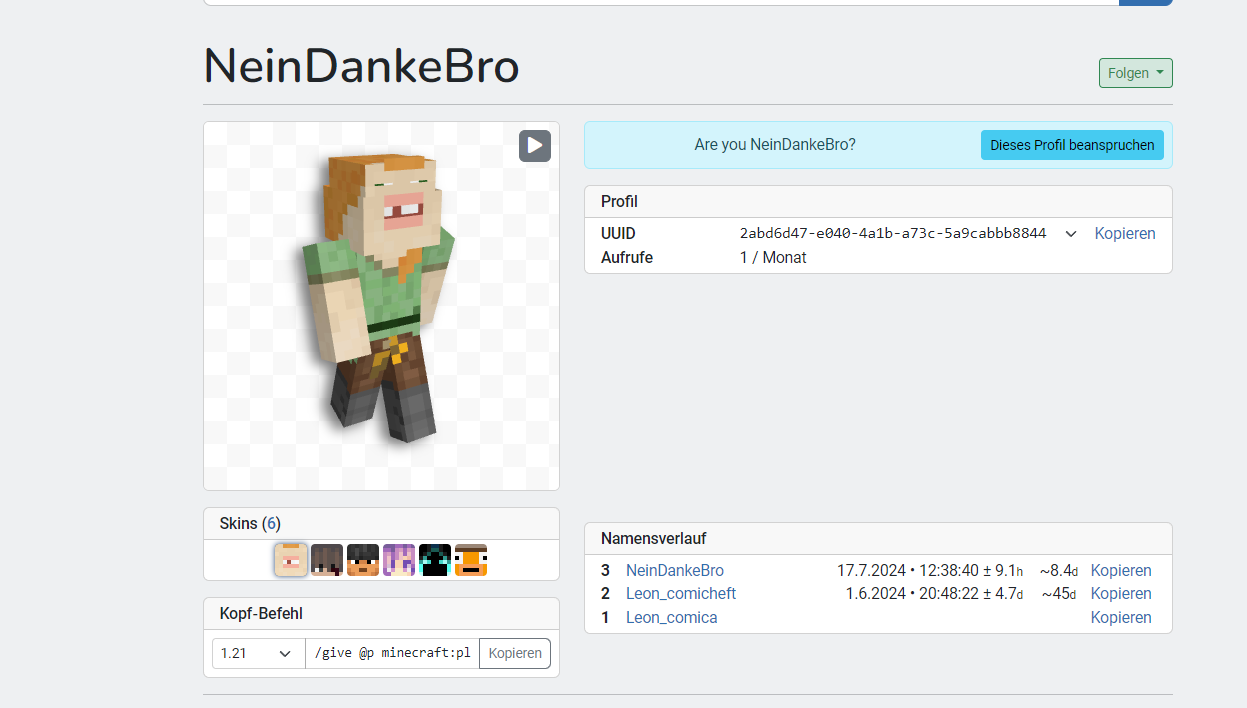Select the bald pink-face skin thumbnail
This screenshot has width=1247, height=708.
291,560
